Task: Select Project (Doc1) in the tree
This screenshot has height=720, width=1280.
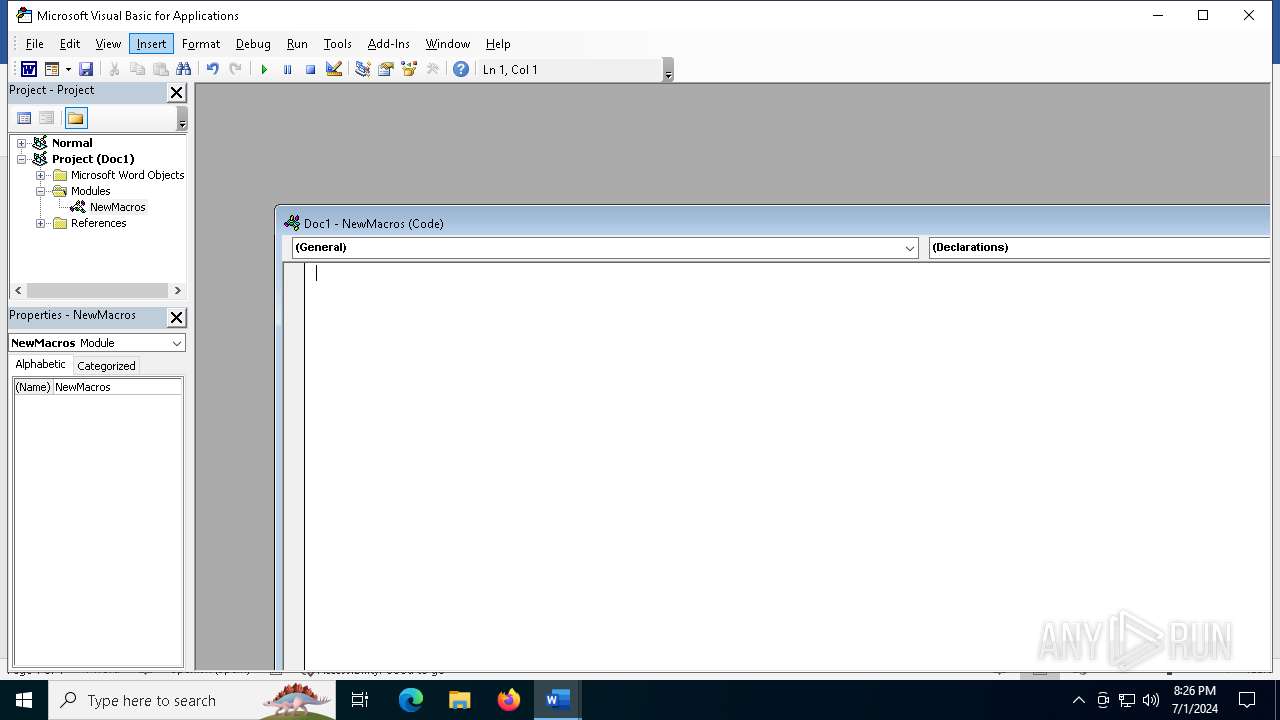Action: pos(93,159)
